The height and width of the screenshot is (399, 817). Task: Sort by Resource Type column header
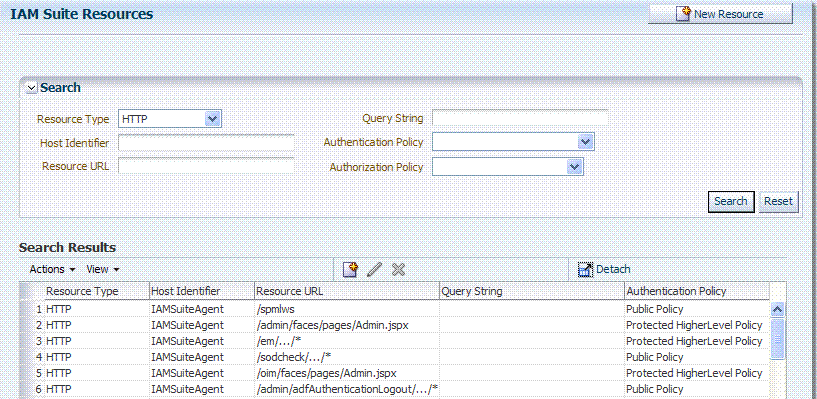pyautogui.click(x=97, y=291)
